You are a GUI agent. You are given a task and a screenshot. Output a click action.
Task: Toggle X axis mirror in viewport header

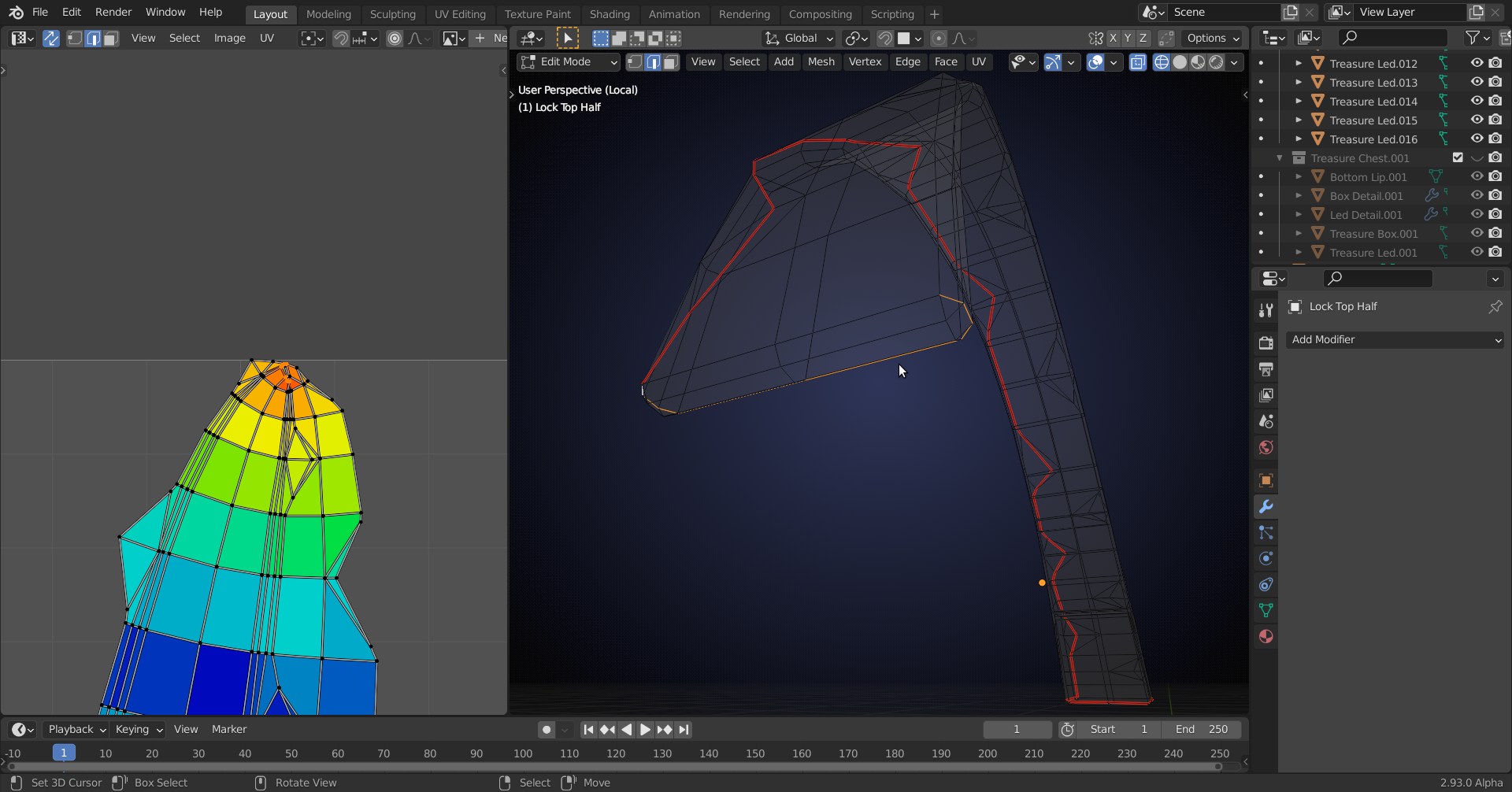[1113, 38]
